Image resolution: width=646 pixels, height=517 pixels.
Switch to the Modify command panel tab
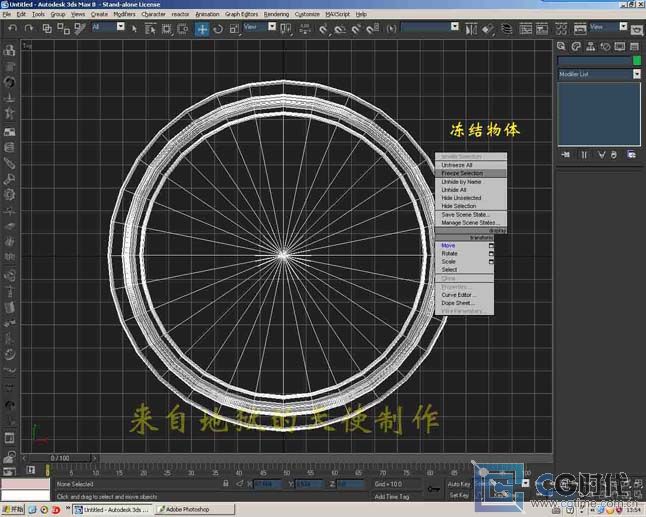click(x=576, y=47)
